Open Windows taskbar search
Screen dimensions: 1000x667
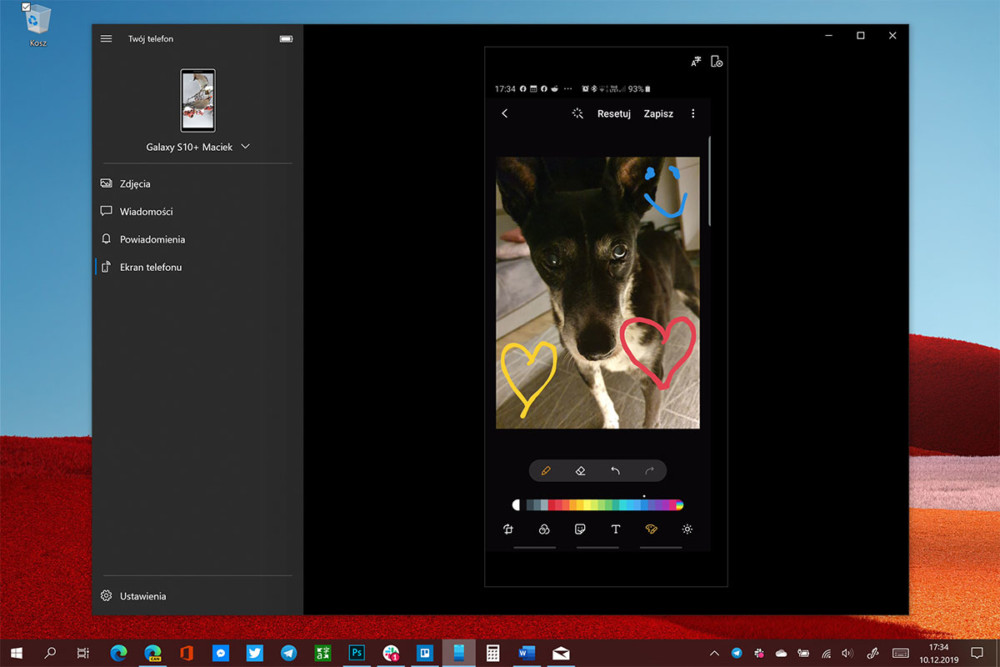coord(50,653)
